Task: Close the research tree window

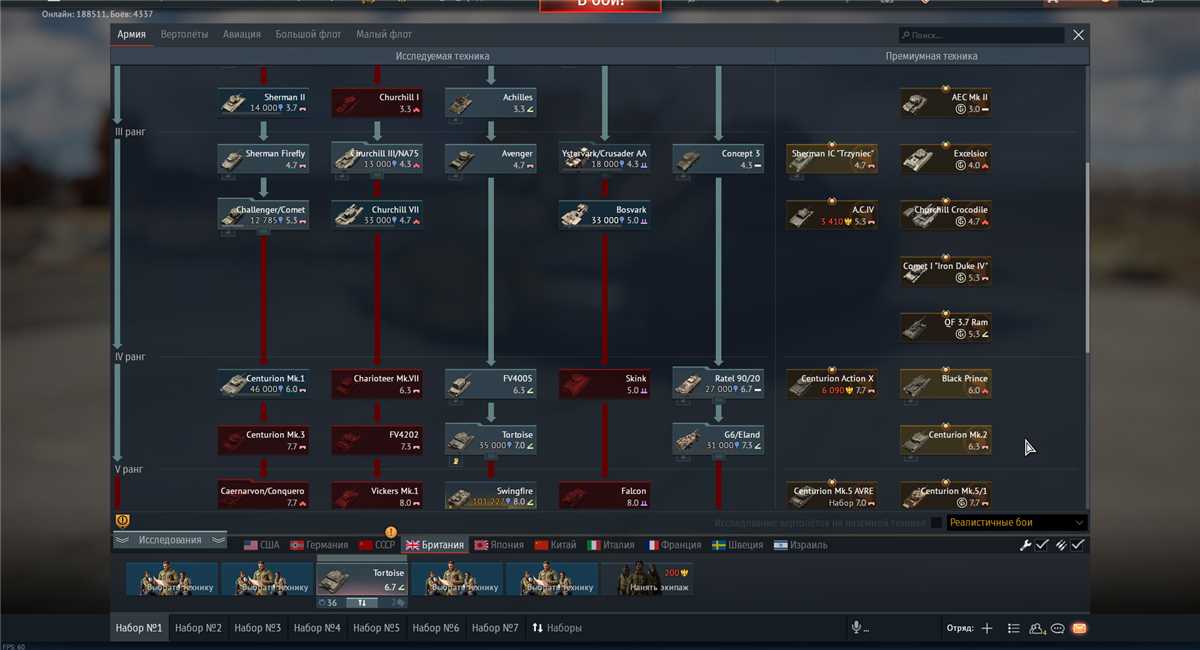Action: [1078, 35]
